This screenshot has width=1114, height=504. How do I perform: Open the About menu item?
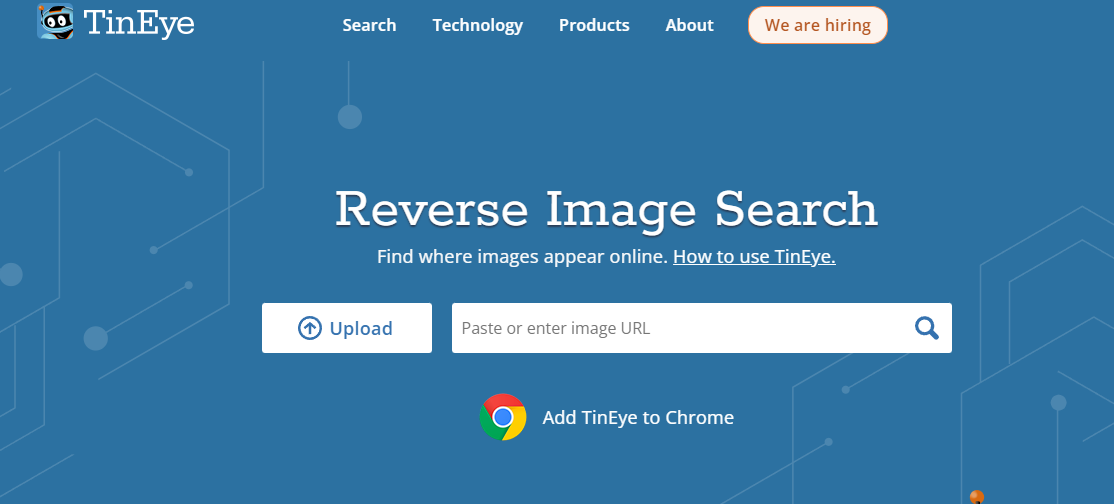click(x=690, y=26)
